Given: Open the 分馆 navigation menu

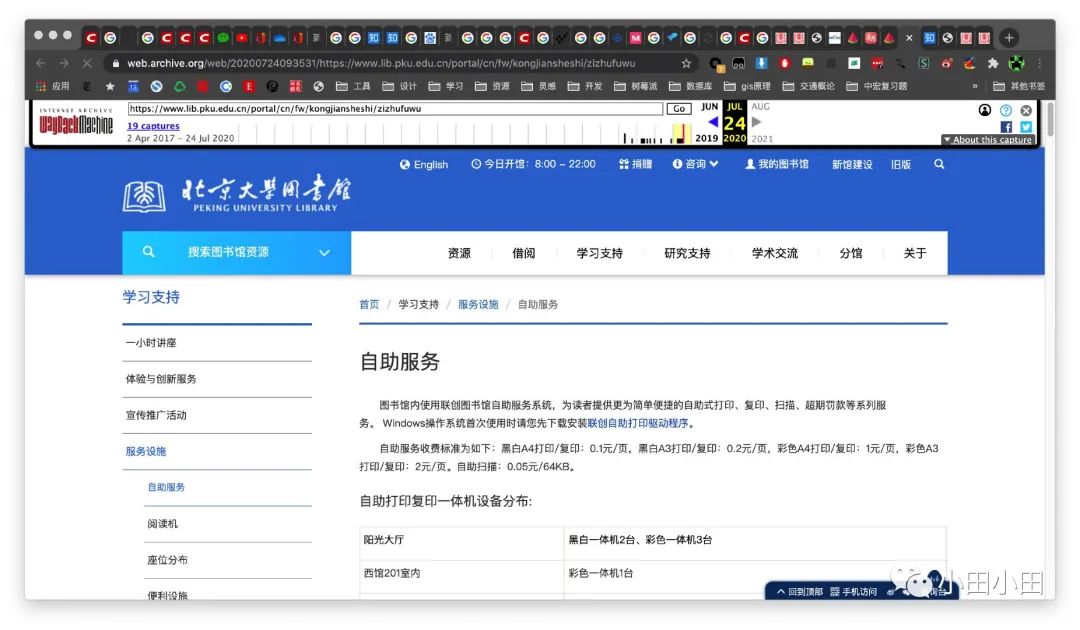Looking at the screenshot, I should click(x=851, y=253).
